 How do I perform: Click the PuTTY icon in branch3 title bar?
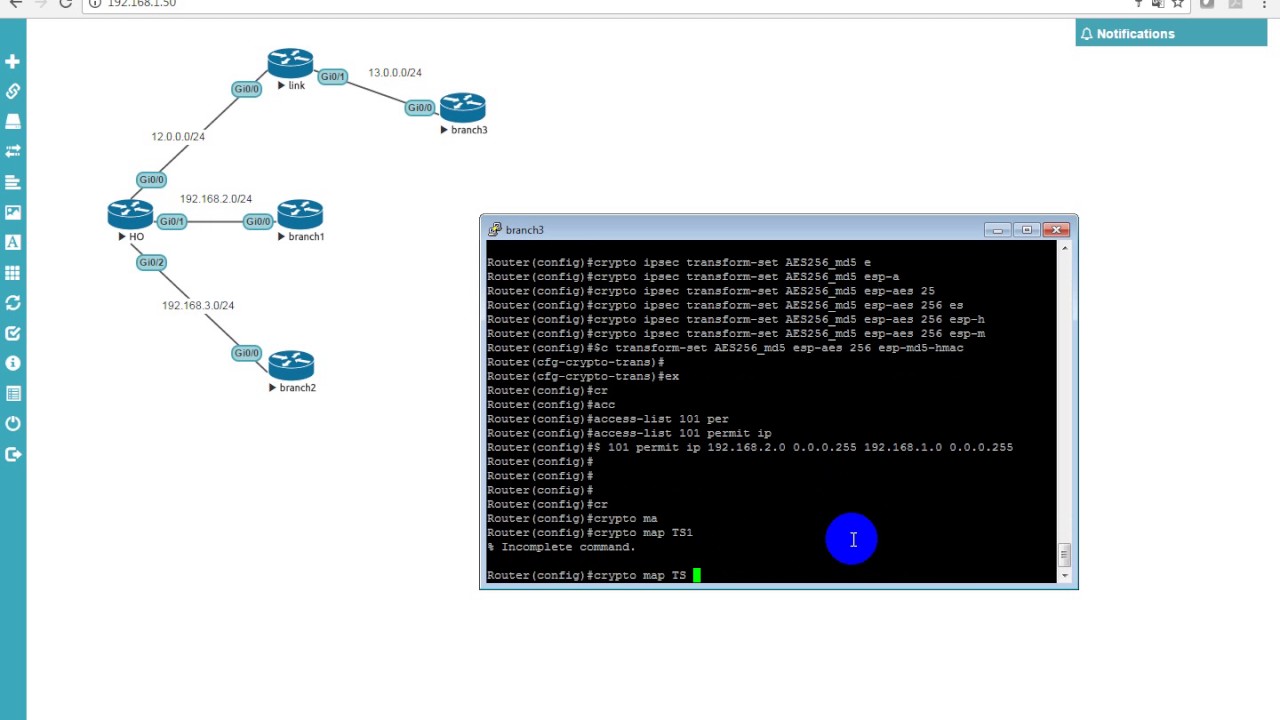pos(494,230)
